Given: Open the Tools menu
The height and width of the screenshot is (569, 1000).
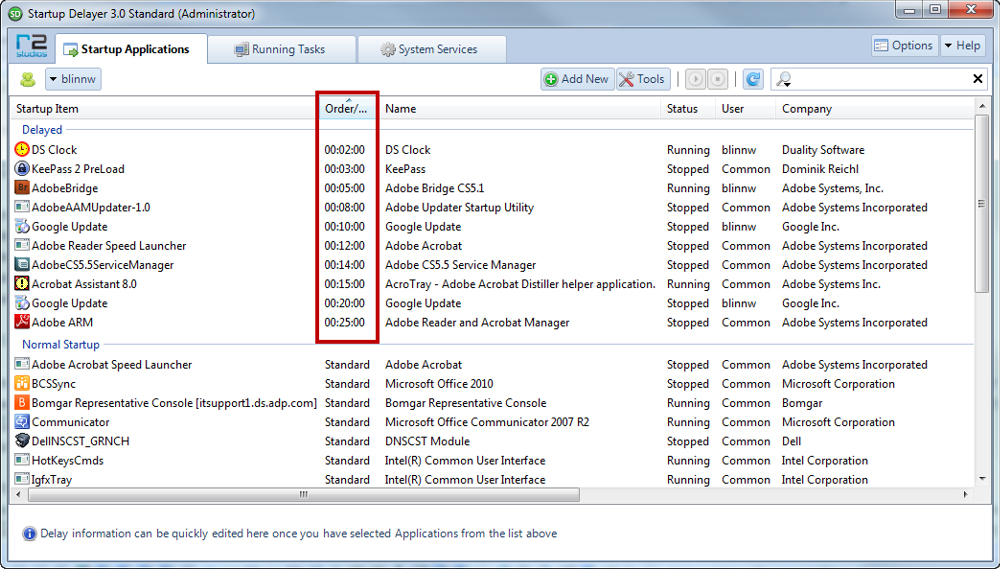Looking at the screenshot, I should (643, 79).
